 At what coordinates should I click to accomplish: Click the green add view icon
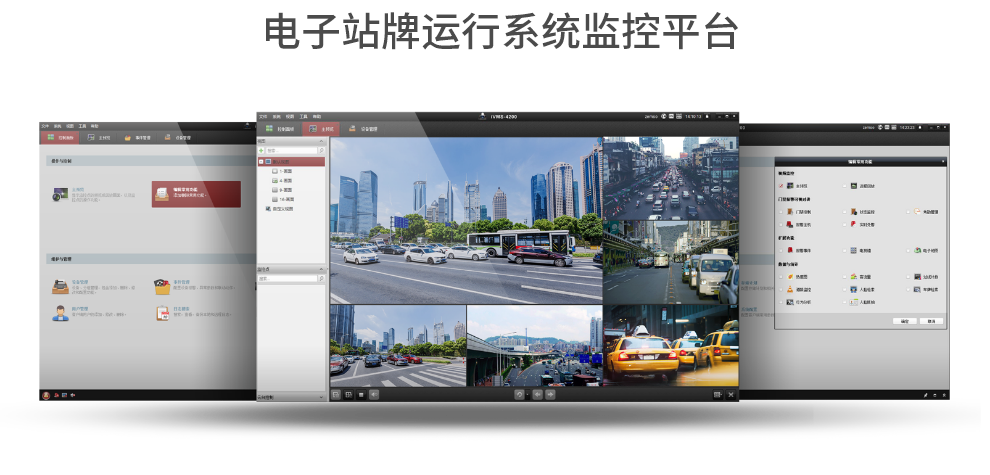262,150
